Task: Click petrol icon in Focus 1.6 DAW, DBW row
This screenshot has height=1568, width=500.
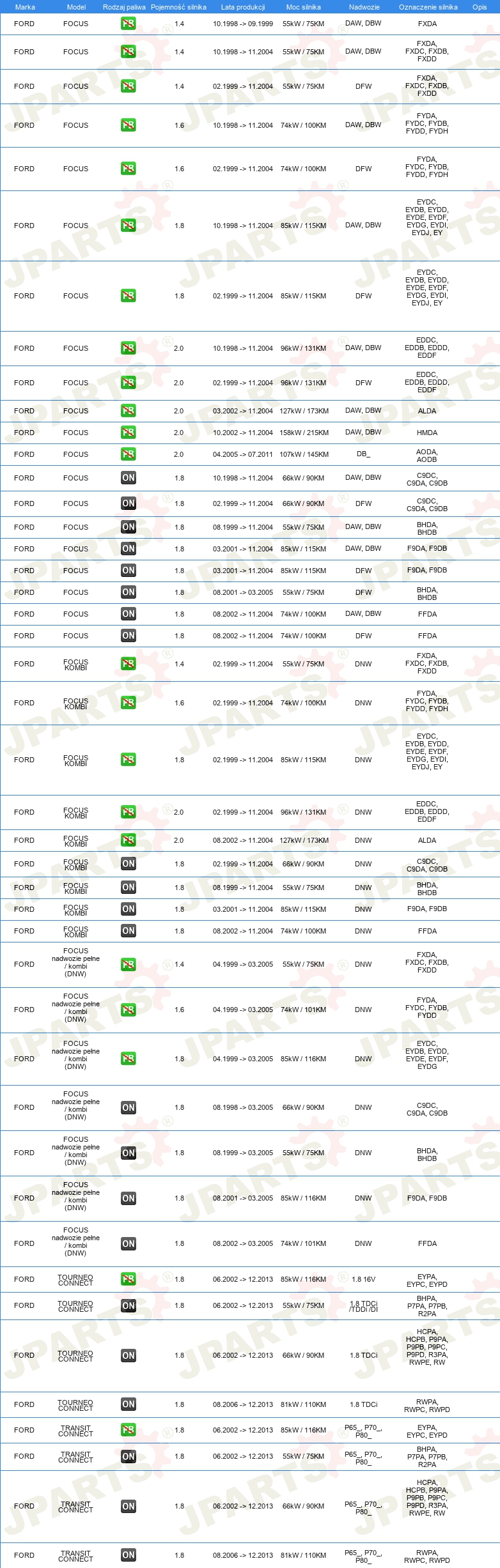Action: tap(128, 125)
